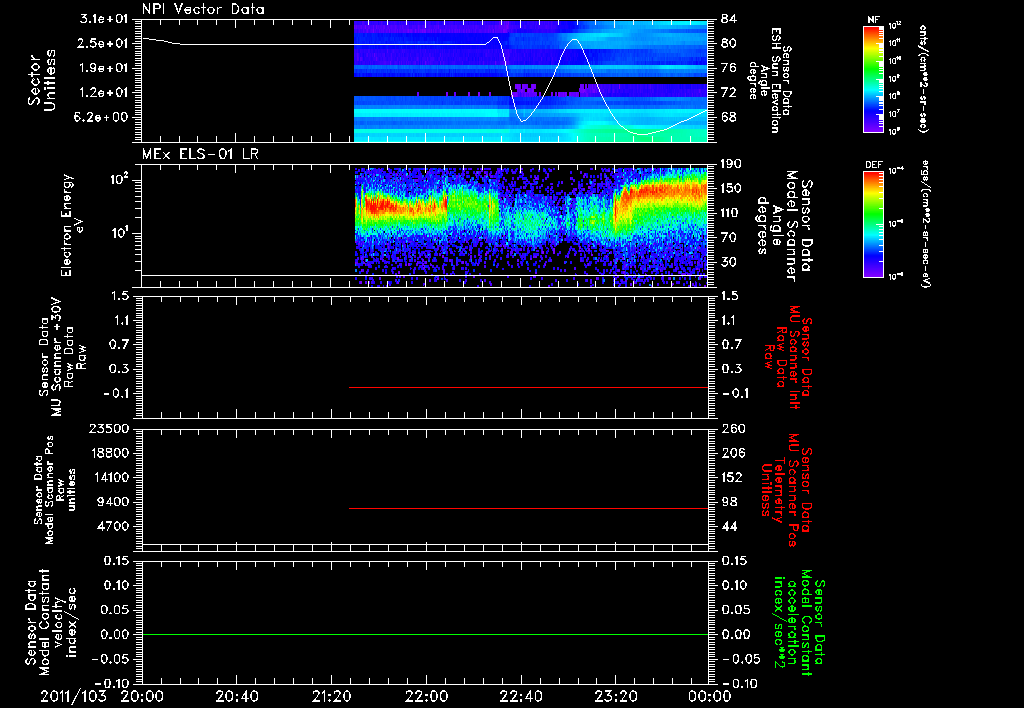Screen dimensions: 1024x708
Task: Click the '44' telemetry tick label
Action: (x=729, y=526)
